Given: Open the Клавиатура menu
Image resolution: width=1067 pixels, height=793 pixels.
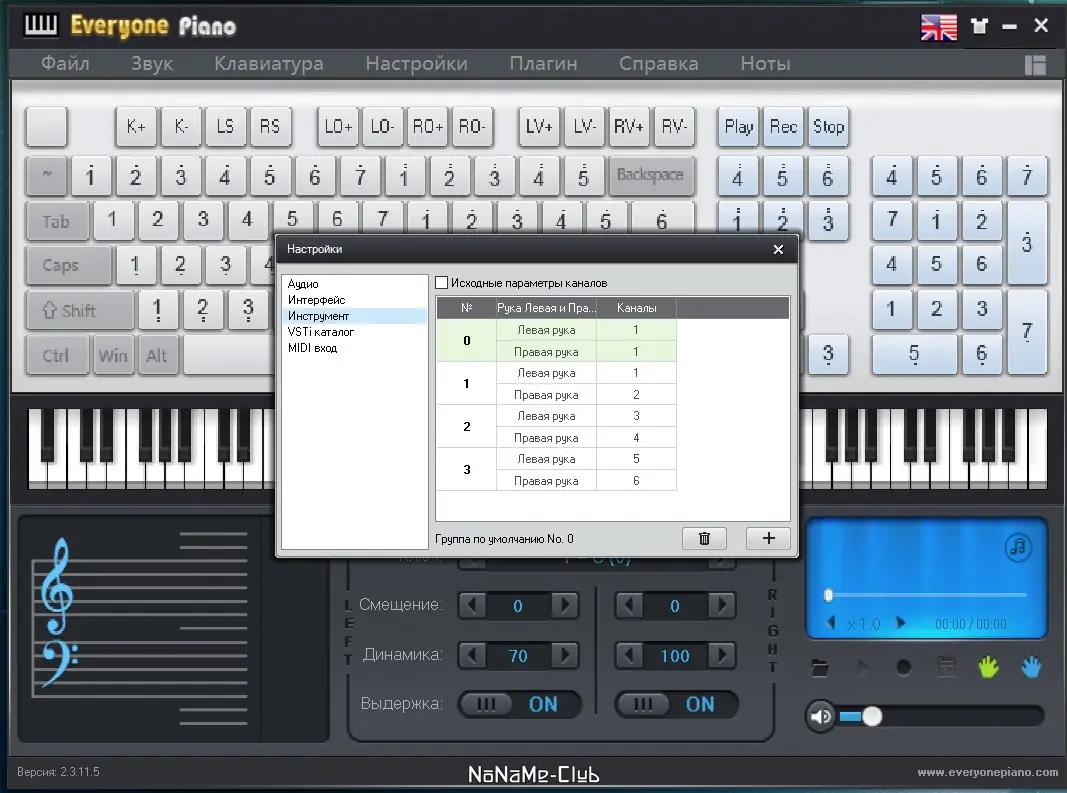Looking at the screenshot, I should tap(269, 63).
